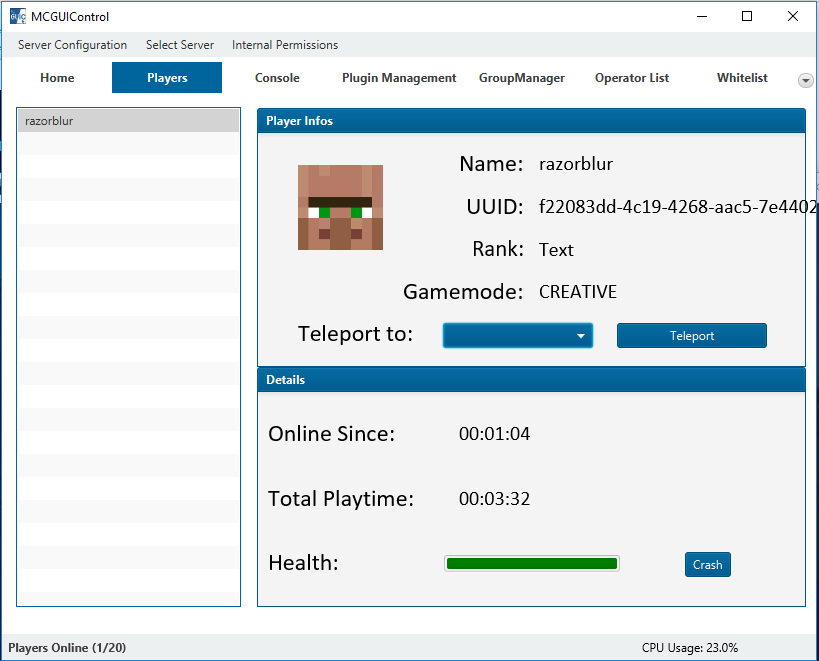Screen dimensions: 819x661
Task: Open the Whitelist tab
Action: pos(742,78)
